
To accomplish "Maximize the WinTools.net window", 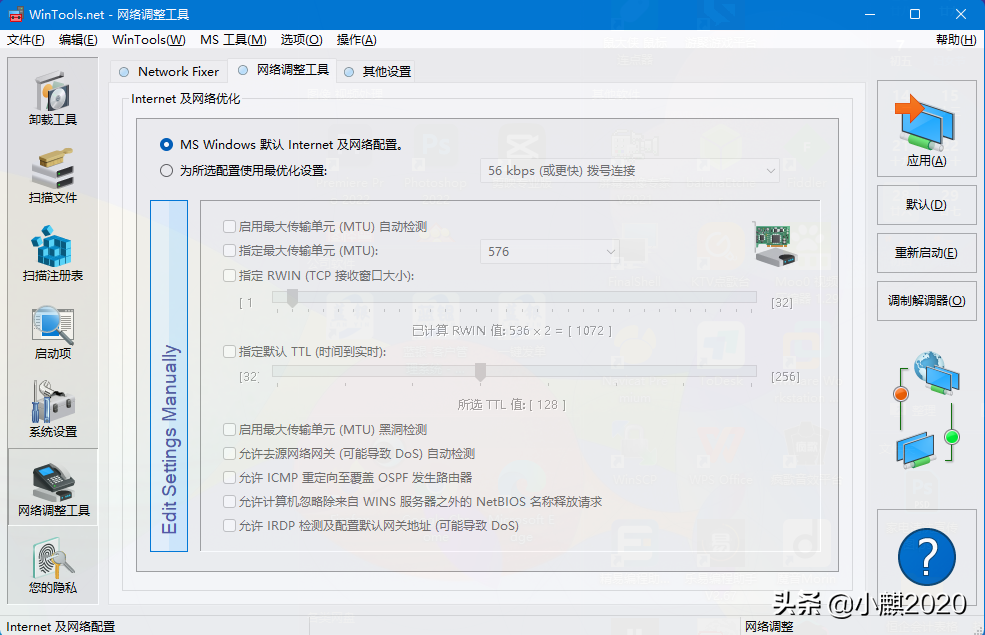I will click(x=915, y=14).
